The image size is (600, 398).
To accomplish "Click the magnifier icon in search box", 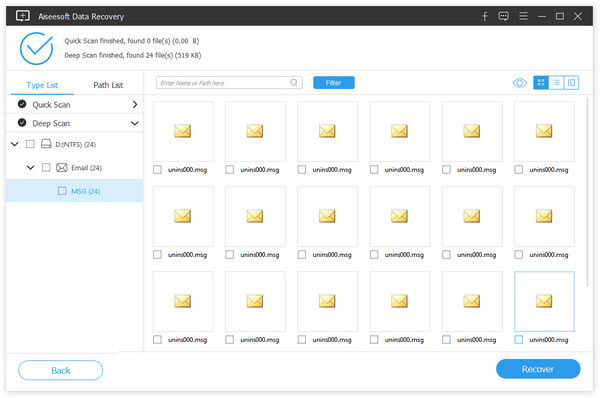I will [x=294, y=83].
